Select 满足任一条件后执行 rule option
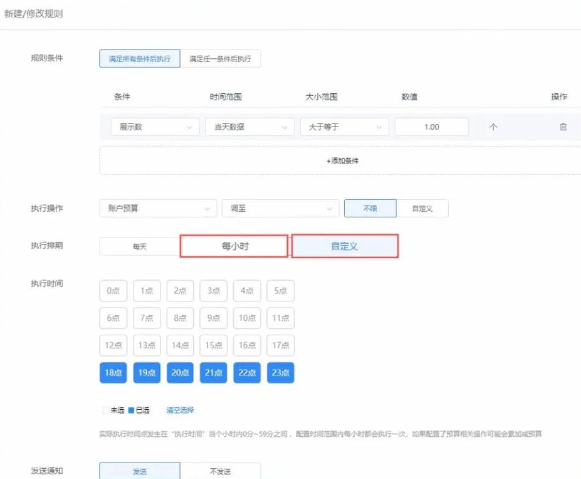Viewport: 581px width, 479px height. (x=220, y=59)
